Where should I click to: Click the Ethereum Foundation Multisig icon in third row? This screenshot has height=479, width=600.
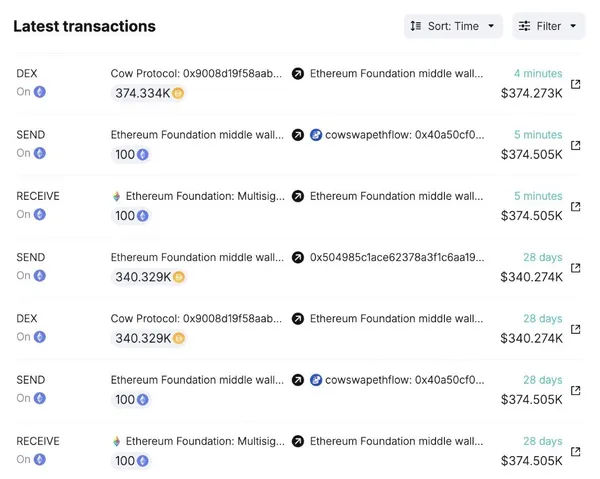(116, 196)
